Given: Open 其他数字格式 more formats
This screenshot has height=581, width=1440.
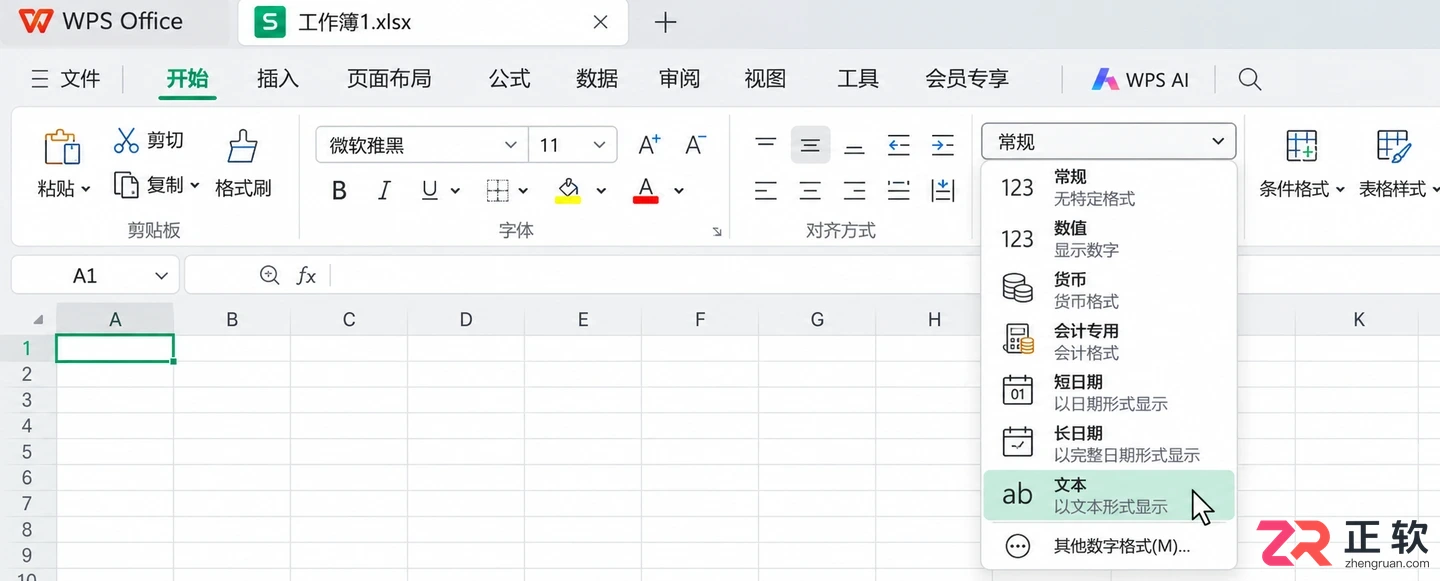Looking at the screenshot, I should pos(1109,546).
